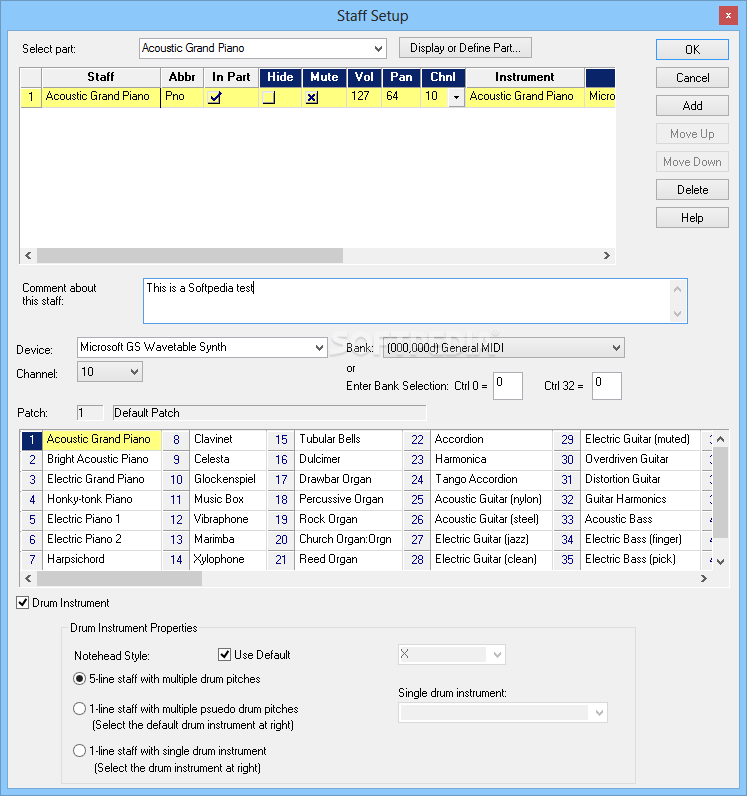Screen dimensions: 747x796
Task: Select patch Tubular Bells
Action: coord(348,439)
